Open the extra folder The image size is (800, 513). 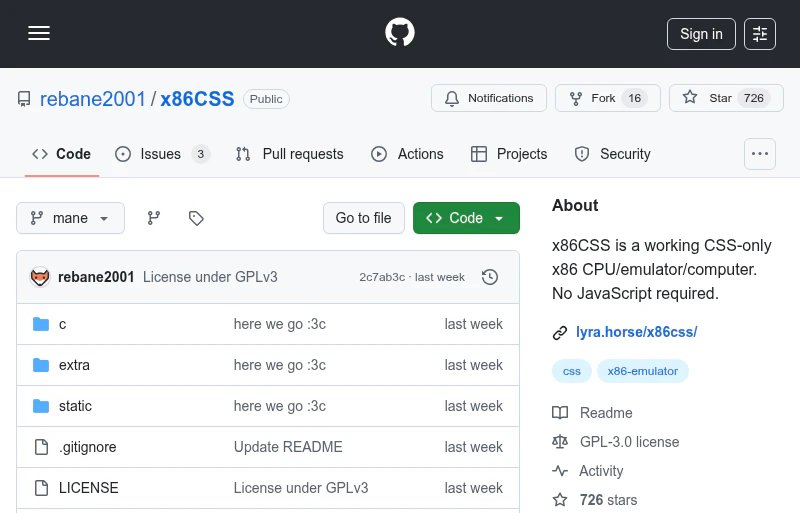click(74, 365)
